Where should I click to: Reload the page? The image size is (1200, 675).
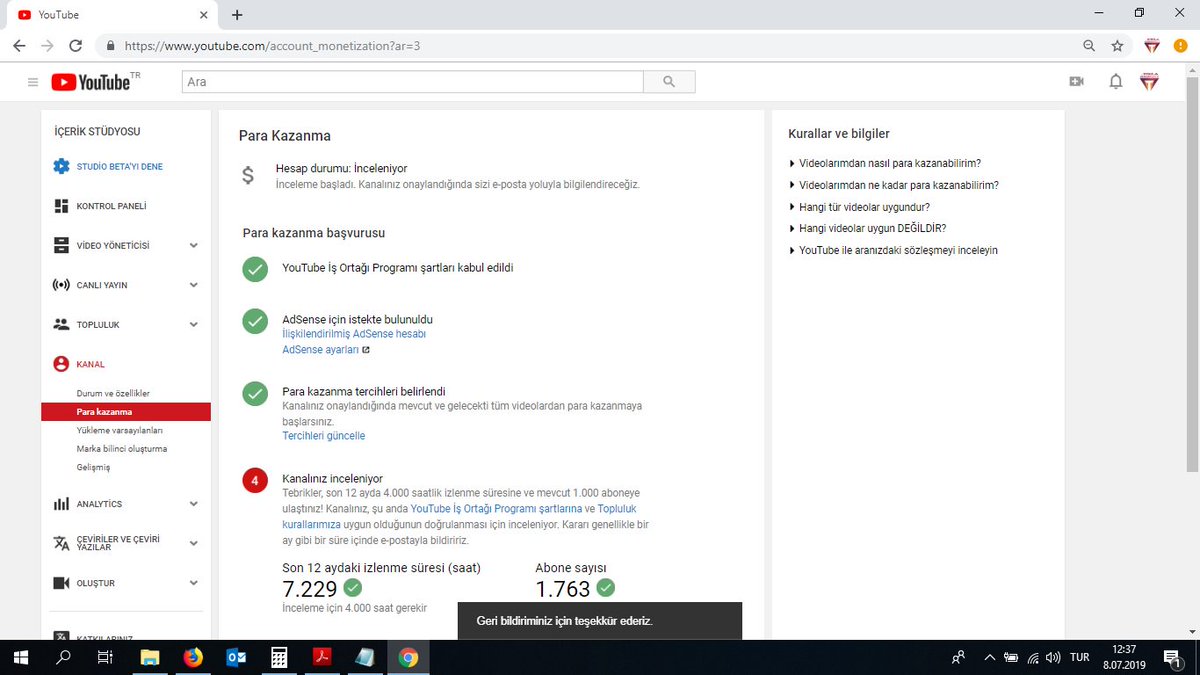tap(75, 46)
